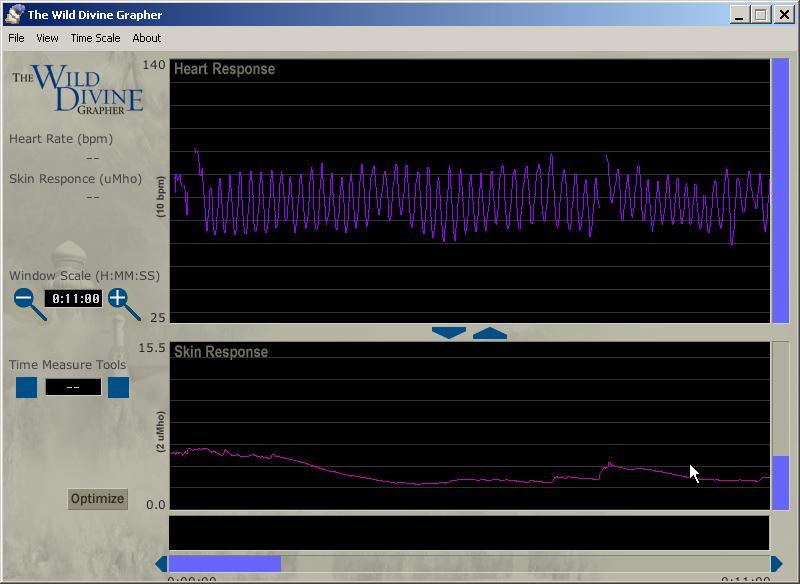Click the Heart Response vertical range slider
Image resolution: width=800 pixels, height=584 pixels.
pos(780,190)
